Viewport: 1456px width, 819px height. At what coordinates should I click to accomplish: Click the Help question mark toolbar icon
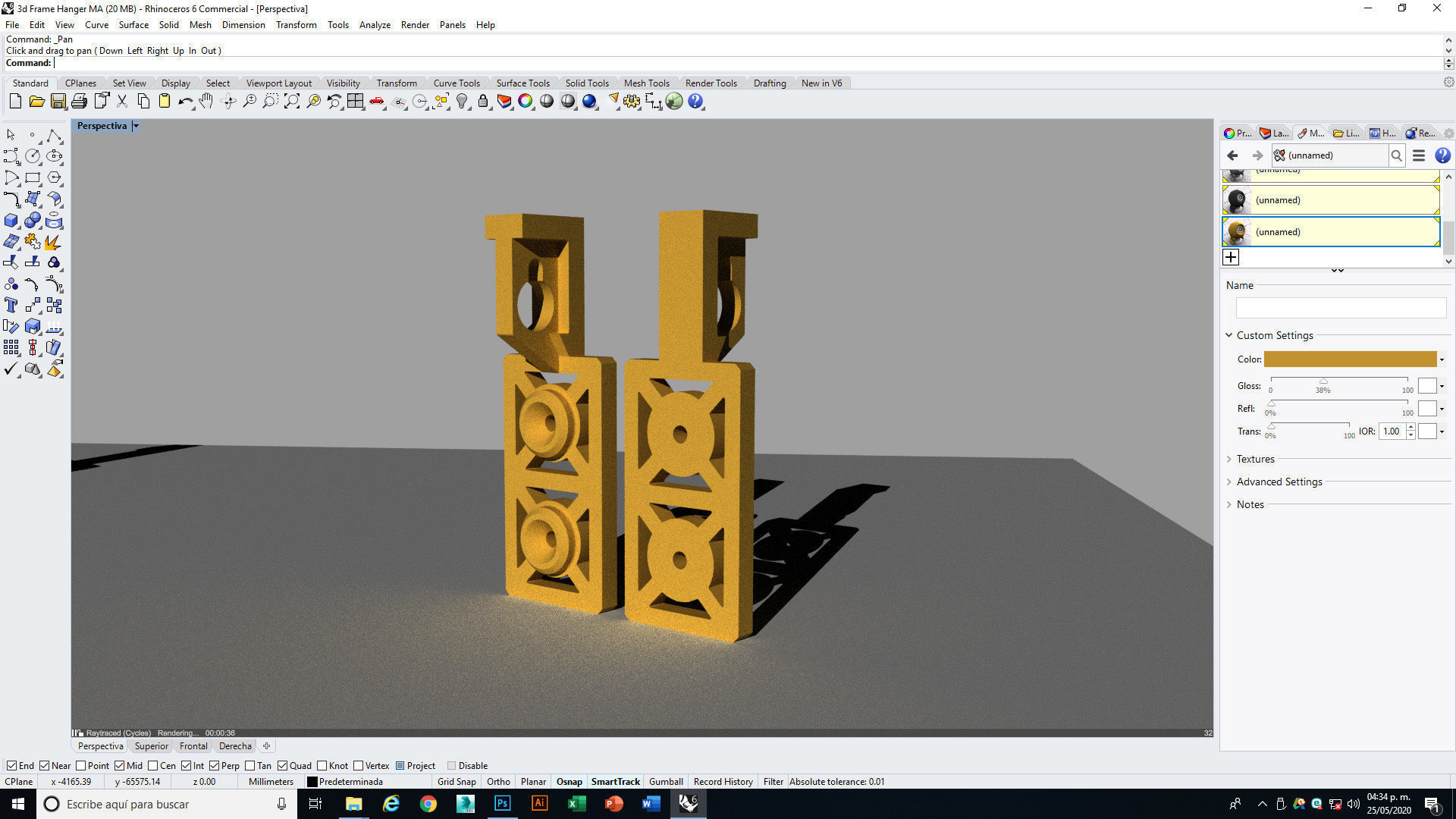point(695,101)
